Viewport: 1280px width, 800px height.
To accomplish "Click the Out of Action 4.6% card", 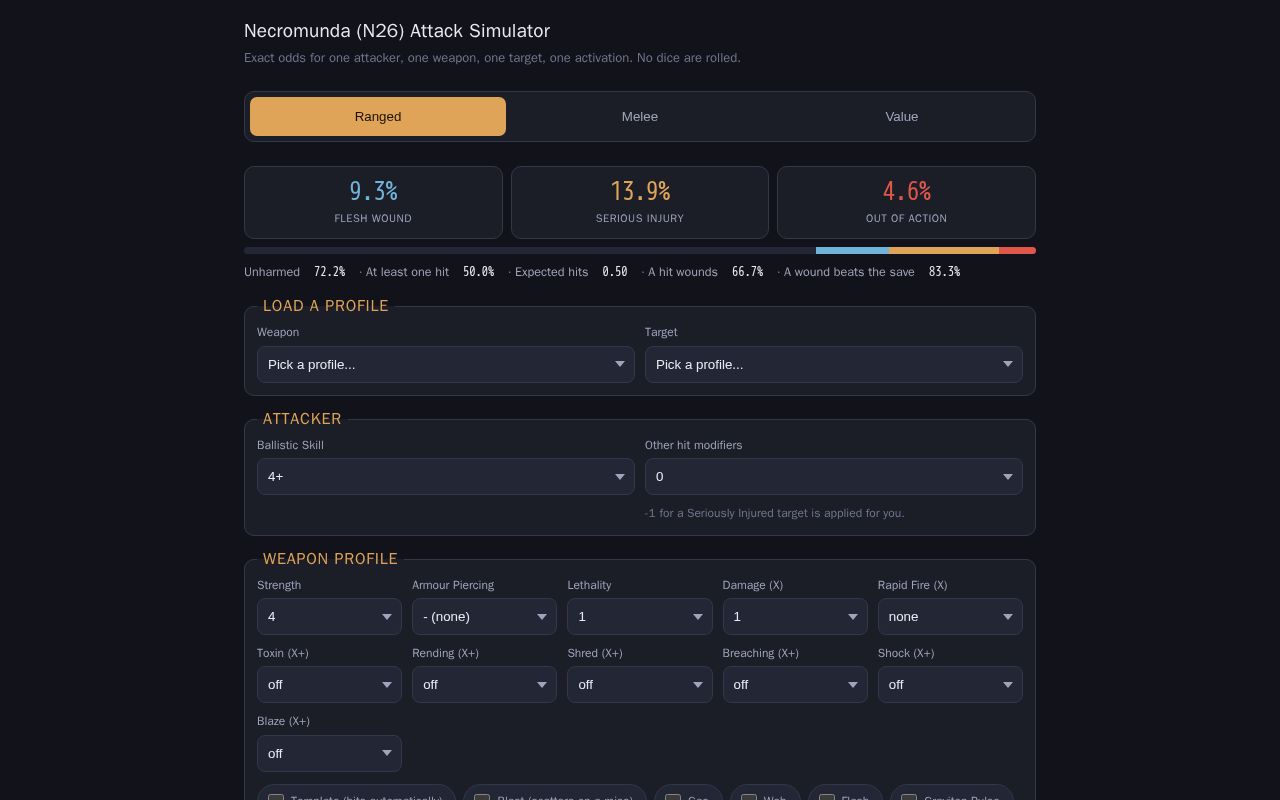I will coord(906,202).
